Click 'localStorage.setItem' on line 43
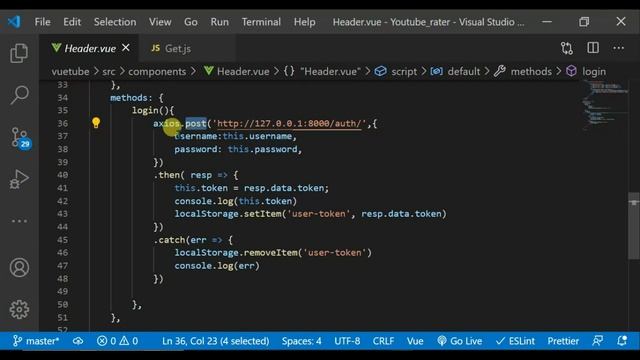Image resolution: width=640 pixels, height=360 pixels. pyautogui.click(x=228, y=213)
